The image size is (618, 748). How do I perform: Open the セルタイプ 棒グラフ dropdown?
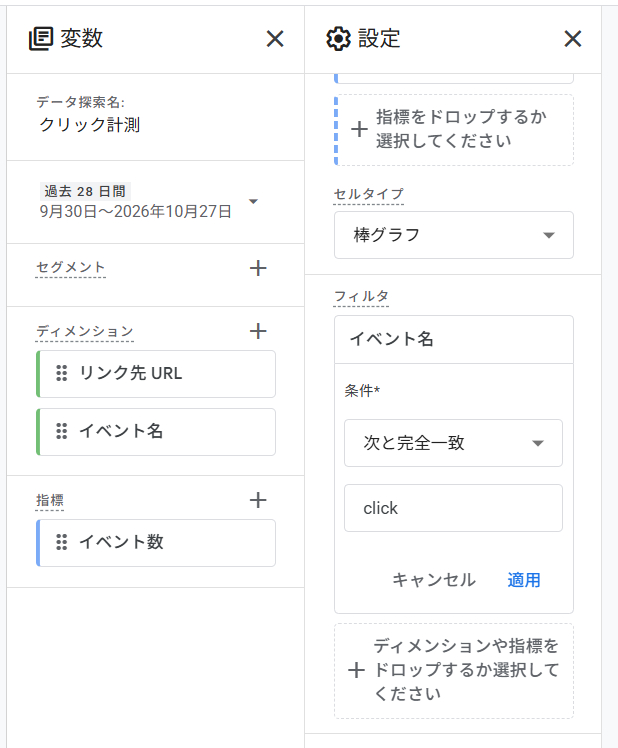coord(454,235)
